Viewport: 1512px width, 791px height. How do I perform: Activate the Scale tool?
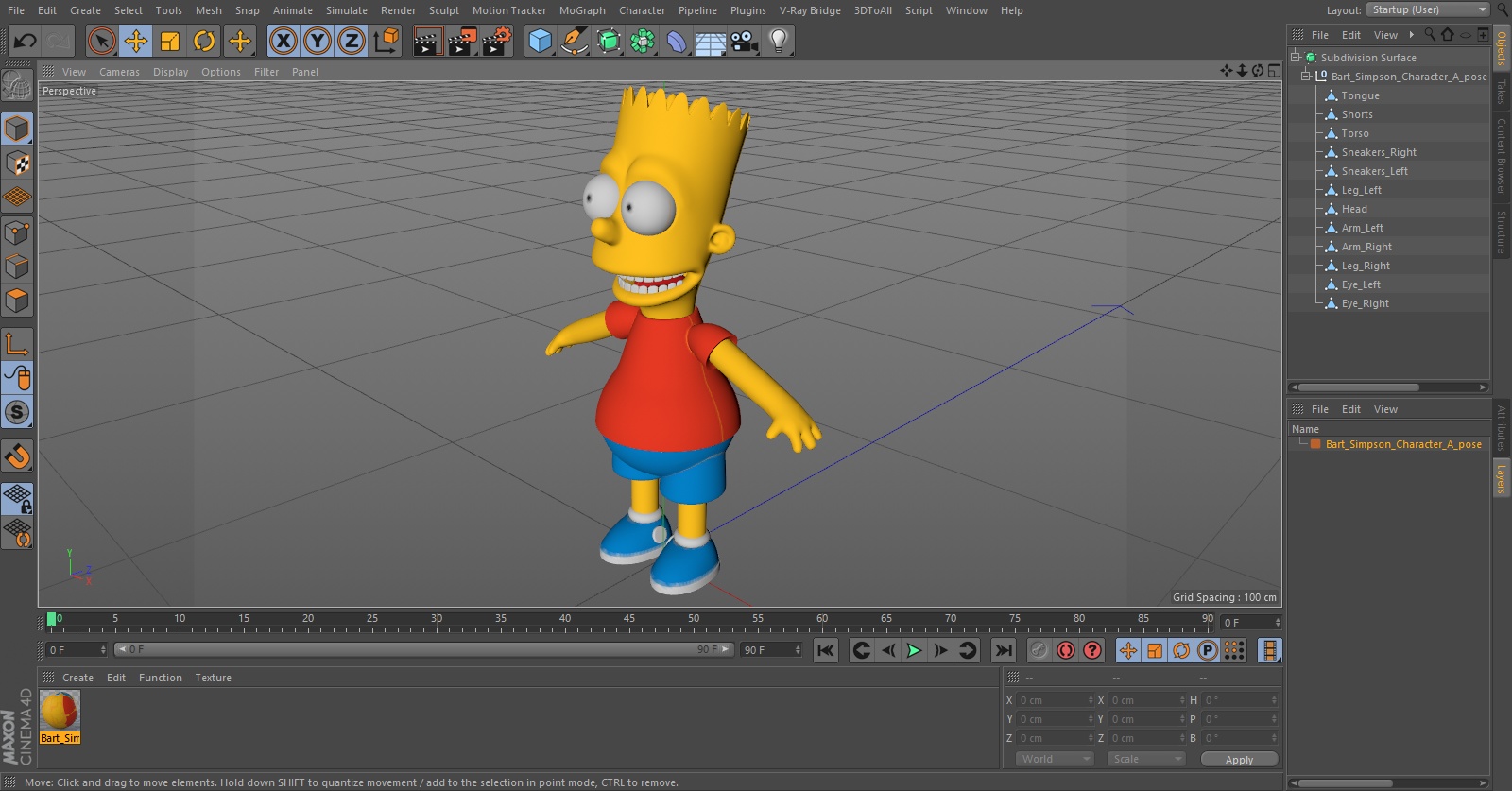[170, 41]
